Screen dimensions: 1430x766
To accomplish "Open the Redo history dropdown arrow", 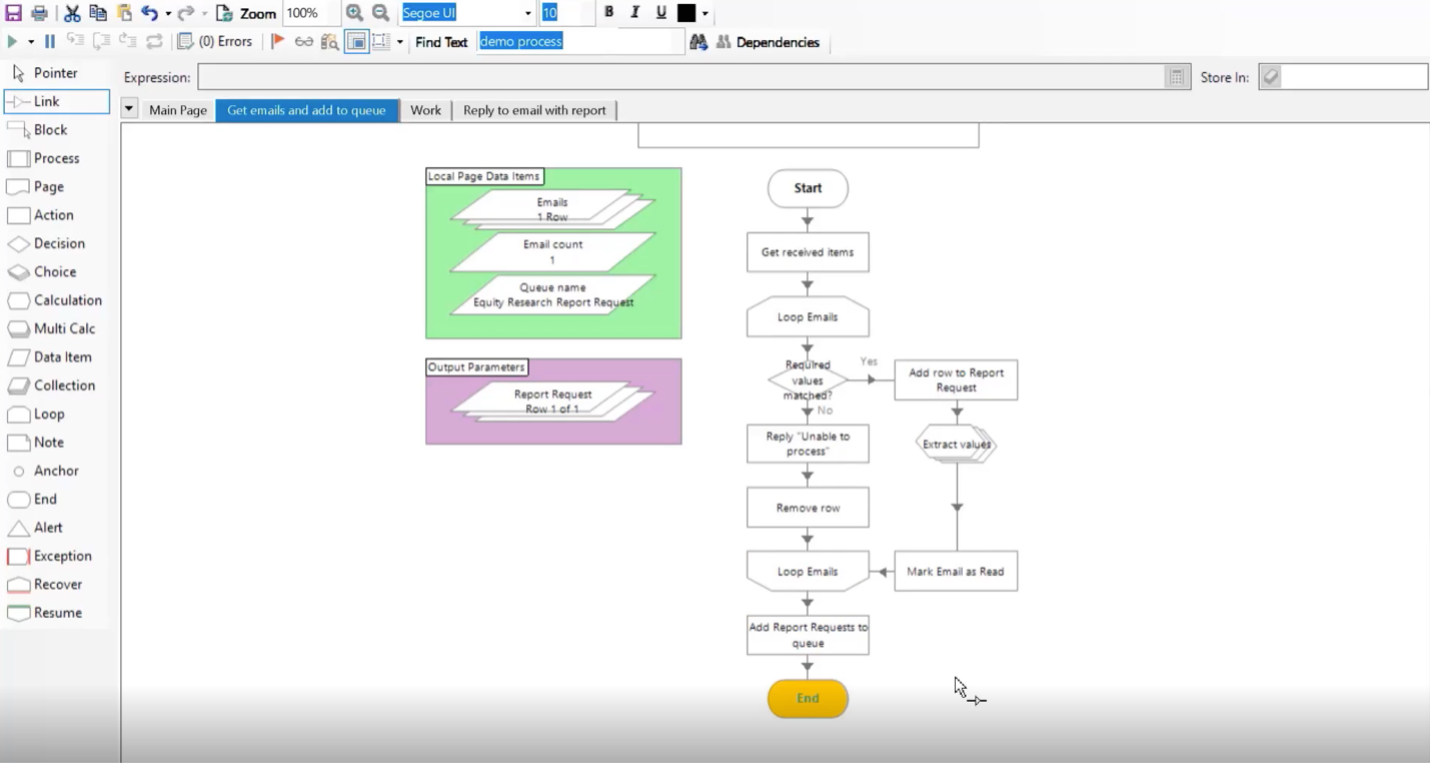I will point(204,14).
